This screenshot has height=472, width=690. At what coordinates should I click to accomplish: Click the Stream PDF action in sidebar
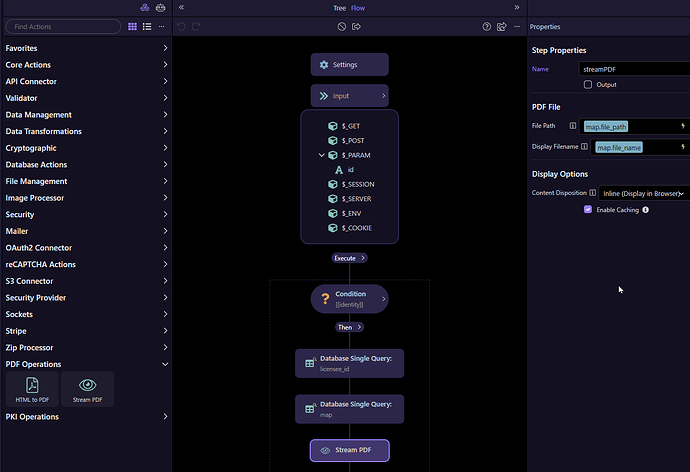87,389
